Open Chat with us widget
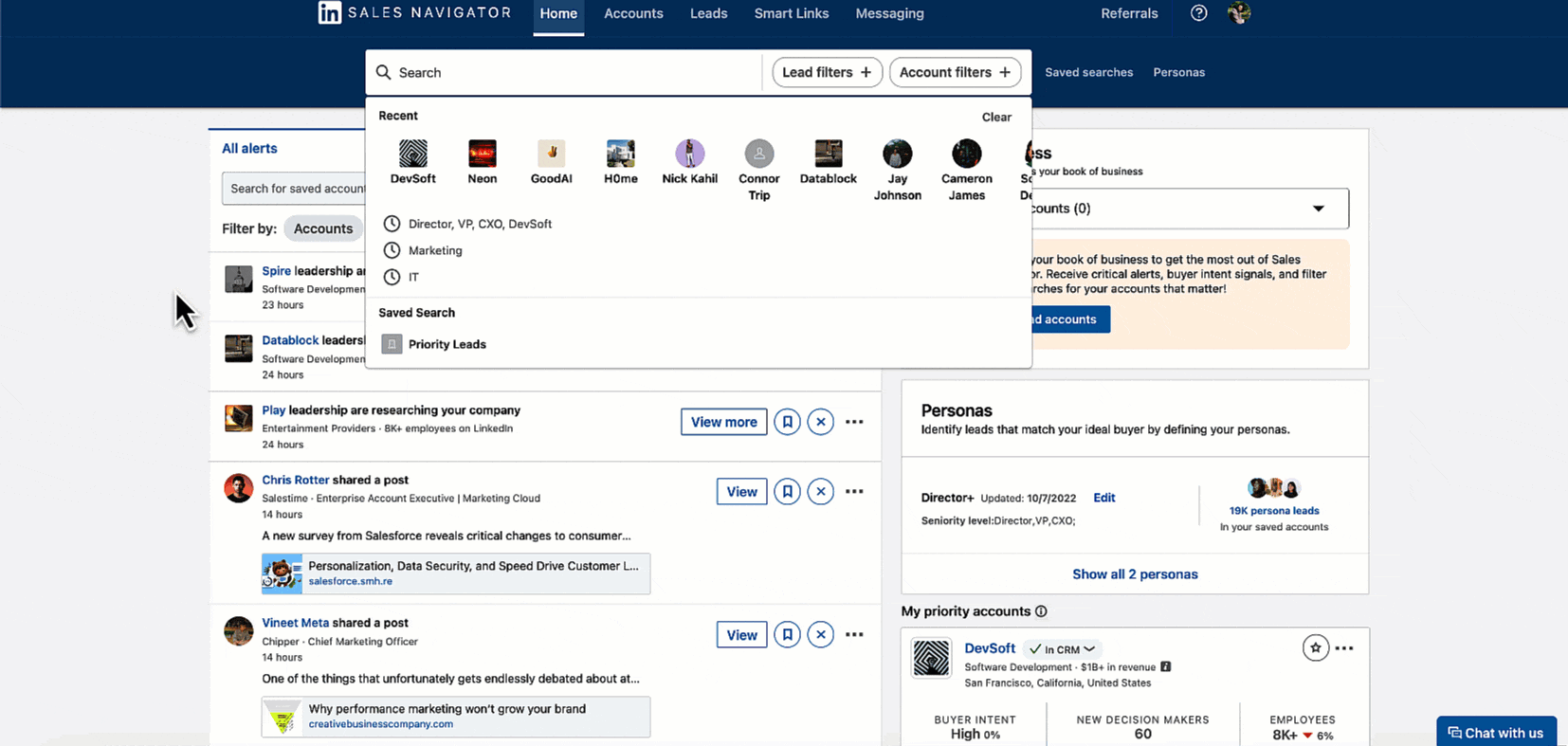This screenshot has width=1568, height=746. pos(1496,732)
